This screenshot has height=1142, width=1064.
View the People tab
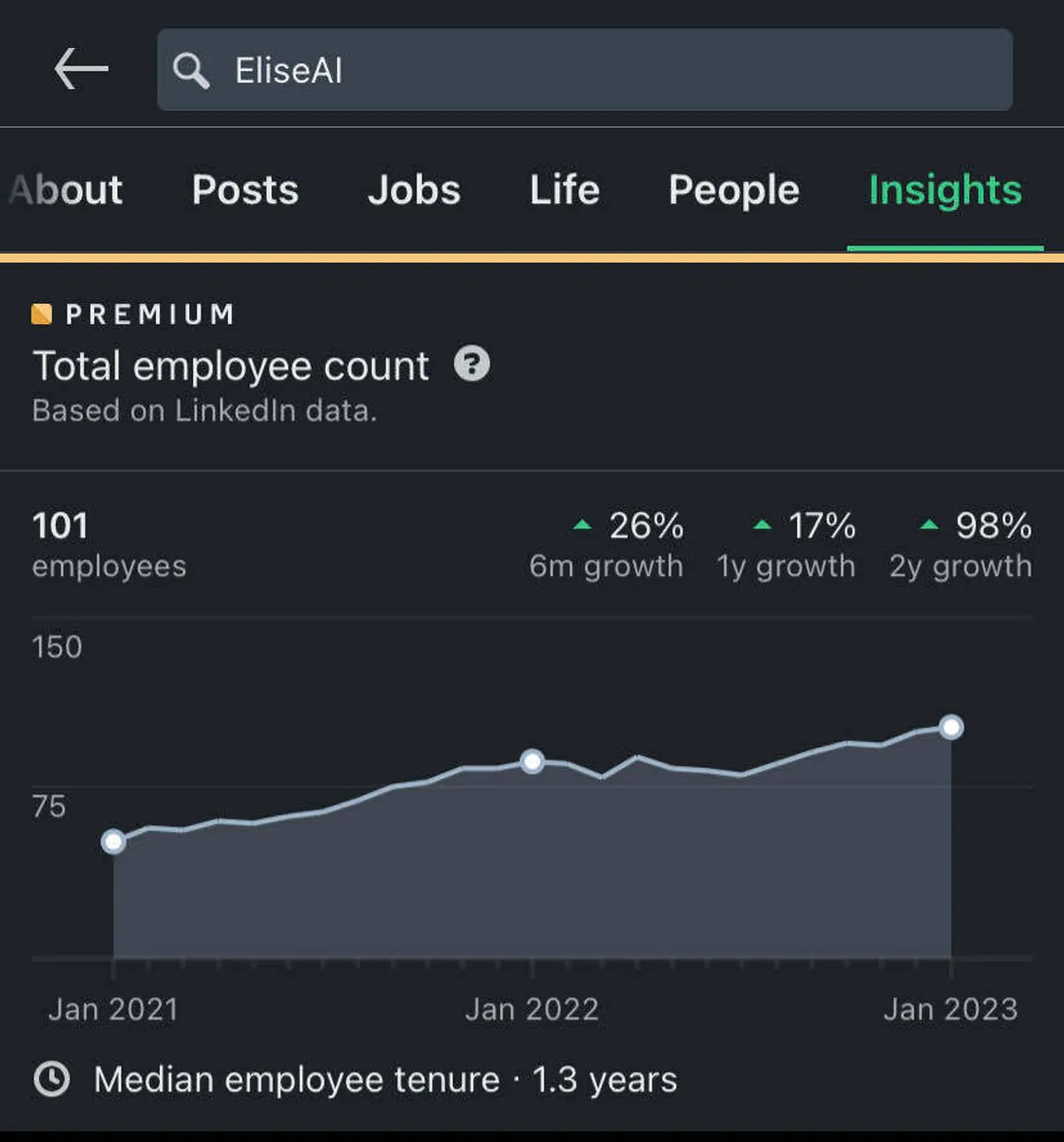click(x=734, y=190)
